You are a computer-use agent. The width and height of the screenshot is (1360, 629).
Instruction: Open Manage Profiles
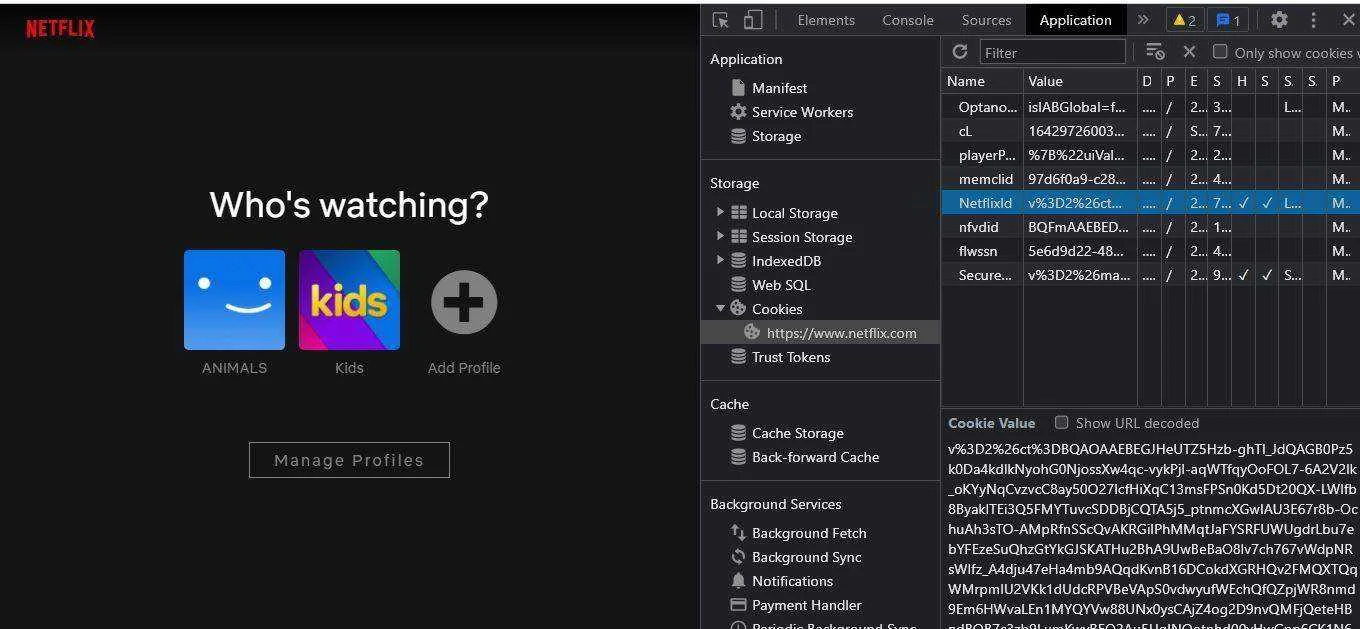coord(349,460)
